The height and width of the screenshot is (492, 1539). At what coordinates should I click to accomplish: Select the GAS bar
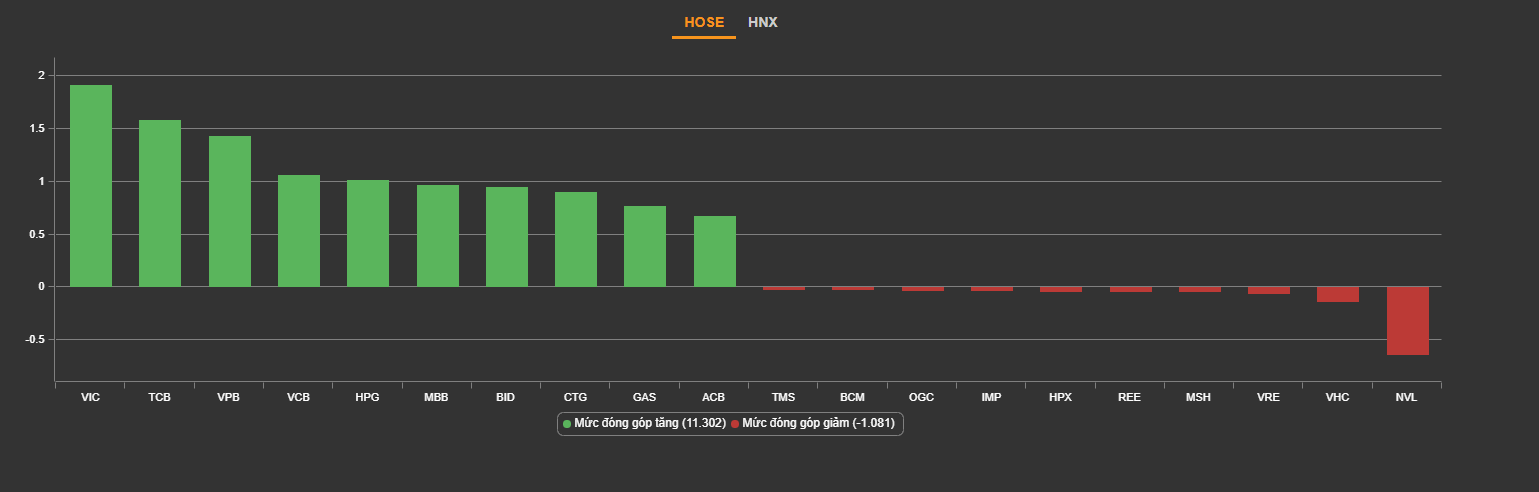point(645,246)
